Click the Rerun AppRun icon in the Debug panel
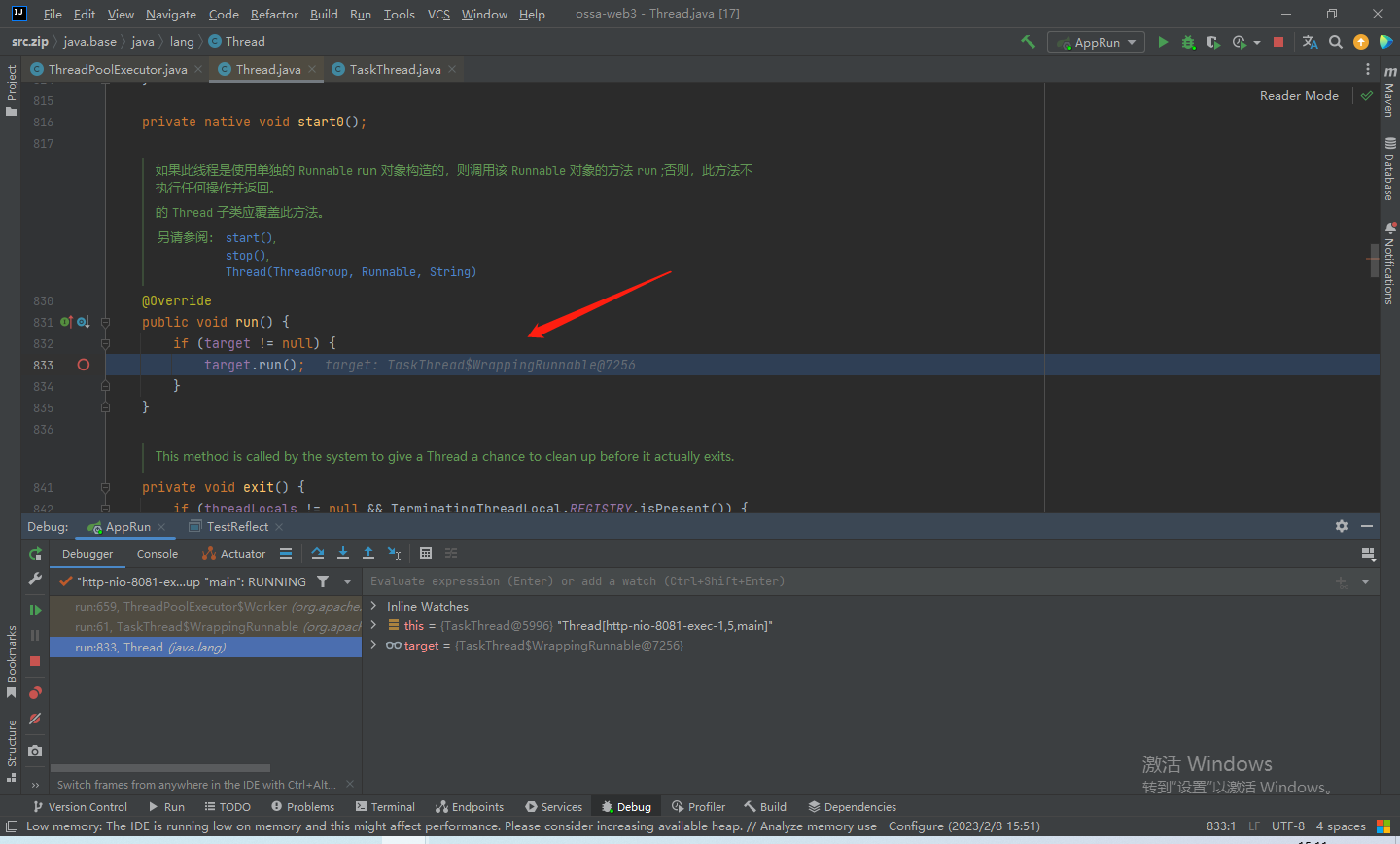Viewport: 1400px width, 844px height. tap(35, 553)
